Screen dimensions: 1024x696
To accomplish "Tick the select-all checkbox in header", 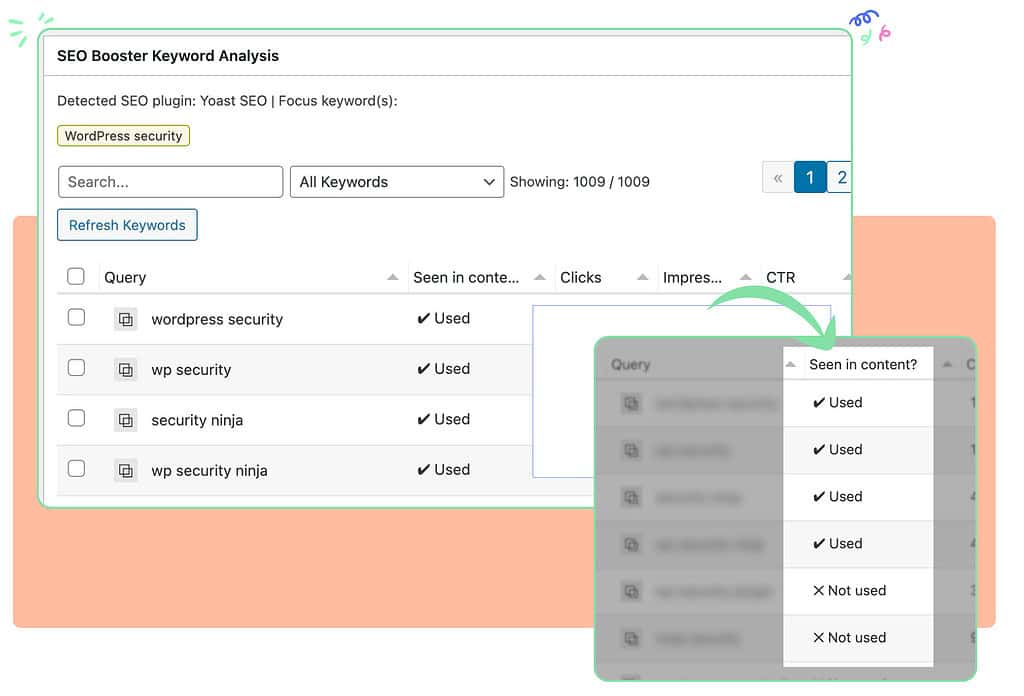I will point(76,276).
